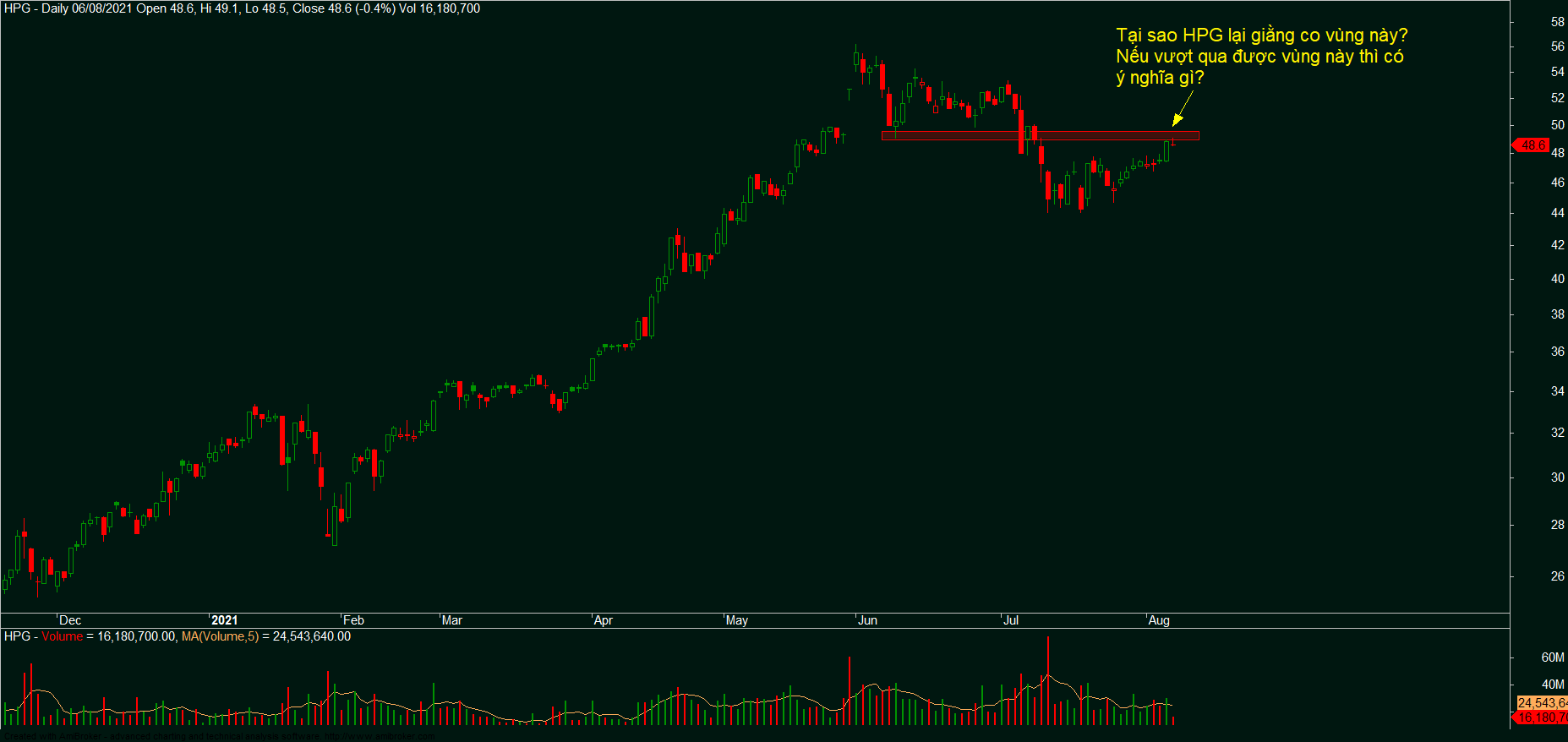Click the HPG Daily chart title text
The height and width of the screenshot is (742, 1568).
(x=242, y=8)
